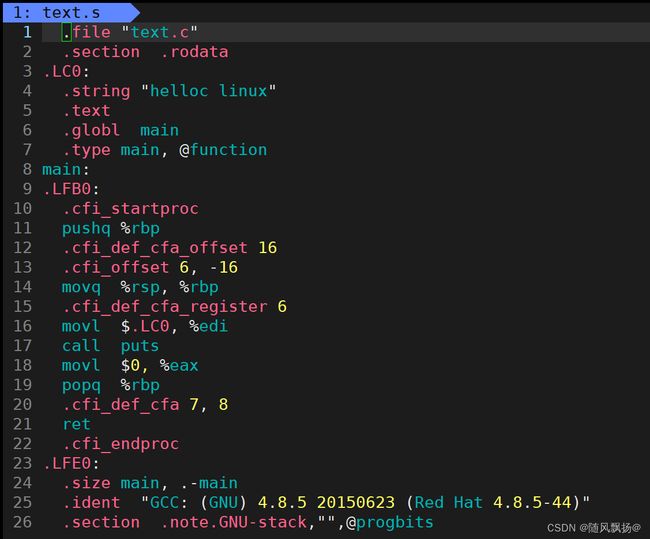The height and width of the screenshot is (539, 650).
Task: Click the .cfi_startproc directive
Action: (x=130, y=209)
